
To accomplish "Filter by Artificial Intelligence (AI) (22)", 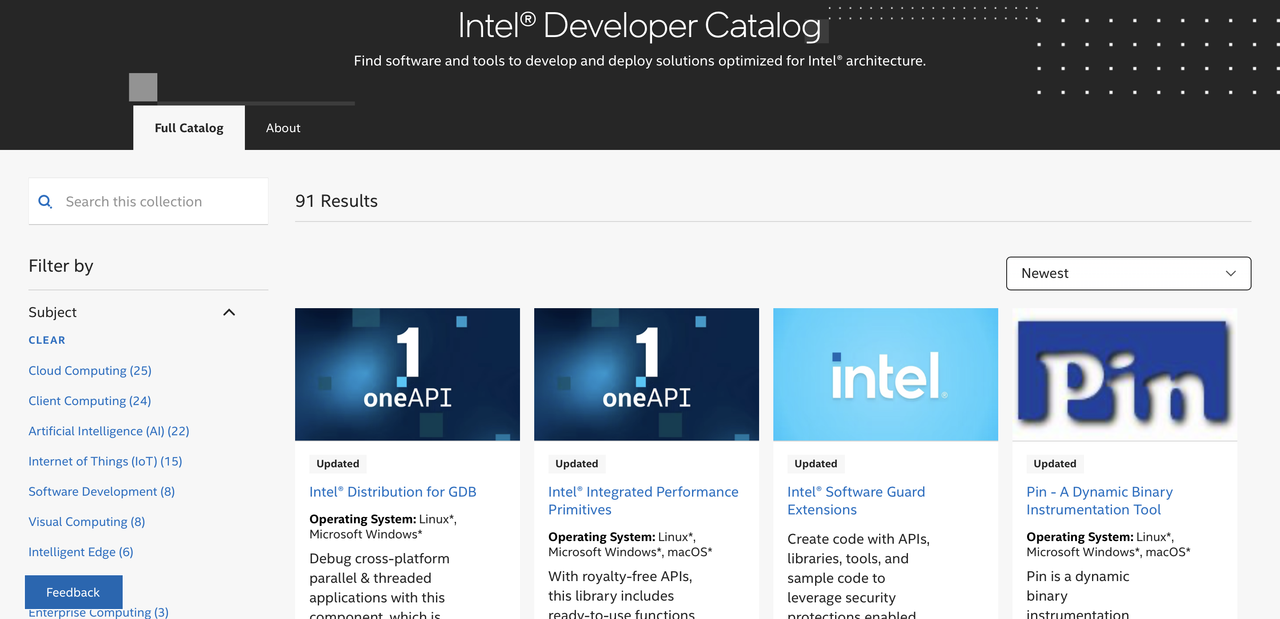I will tap(109, 431).
